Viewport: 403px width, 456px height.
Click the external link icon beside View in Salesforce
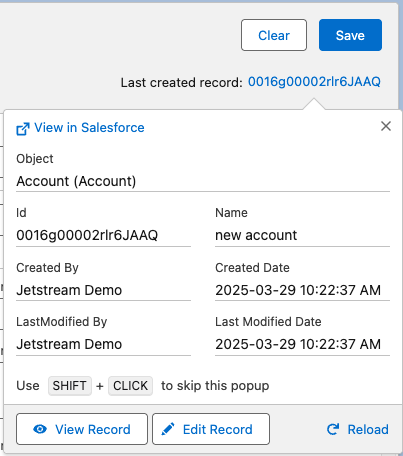(23, 129)
